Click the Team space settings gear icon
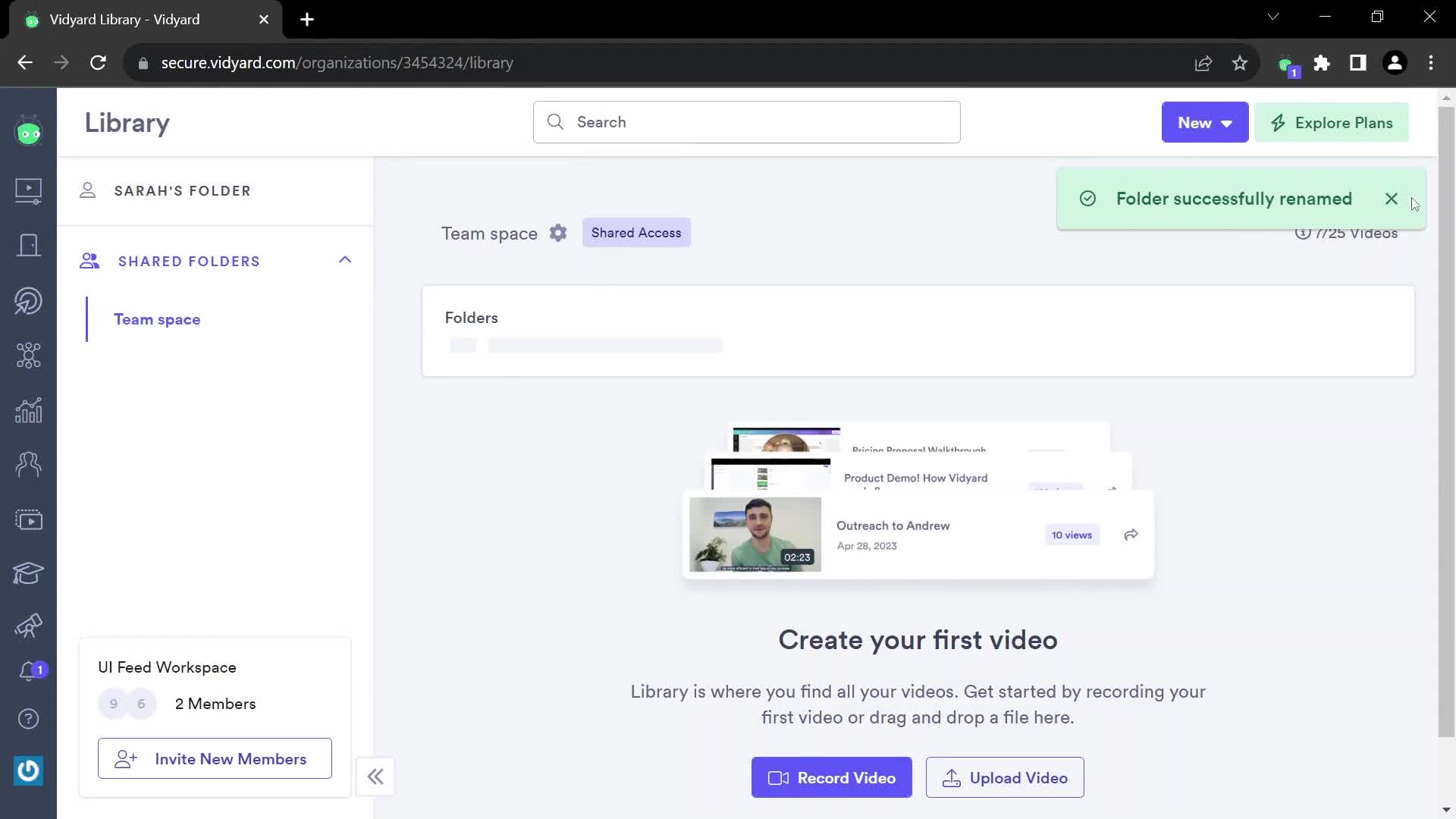The width and height of the screenshot is (1456, 819). tap(558, 232)
